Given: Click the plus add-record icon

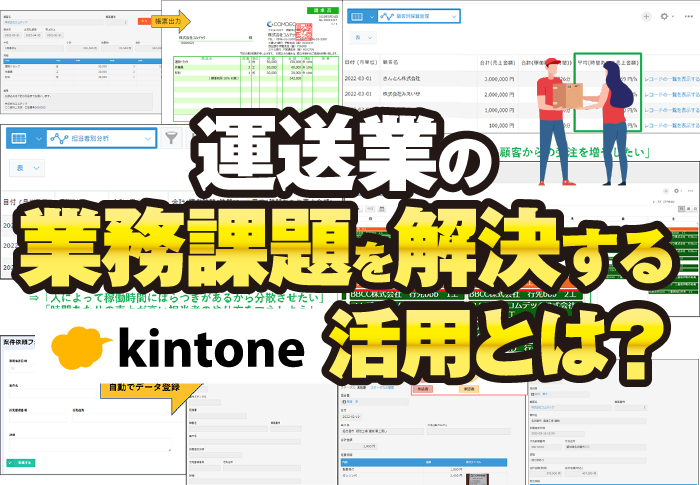Looking at the screenshot, I should click(646, 17).
